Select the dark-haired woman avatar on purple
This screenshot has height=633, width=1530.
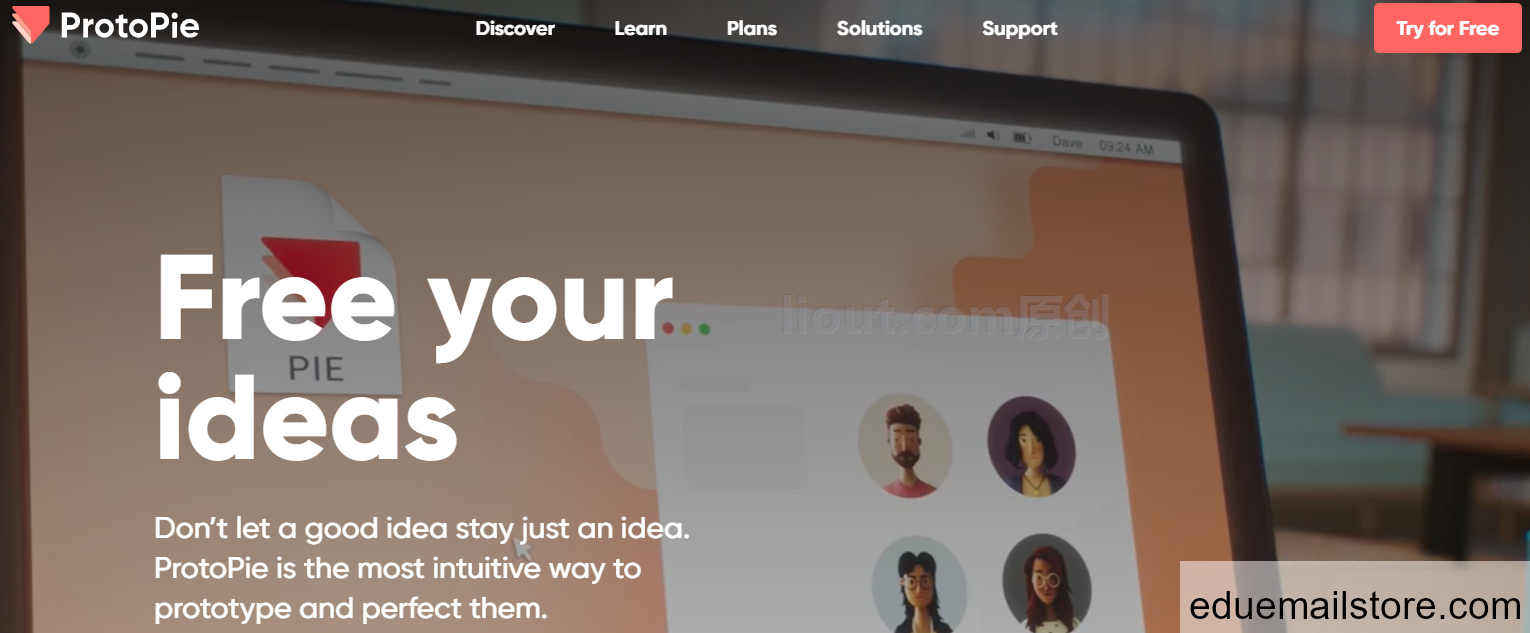tap(1031, 445)
